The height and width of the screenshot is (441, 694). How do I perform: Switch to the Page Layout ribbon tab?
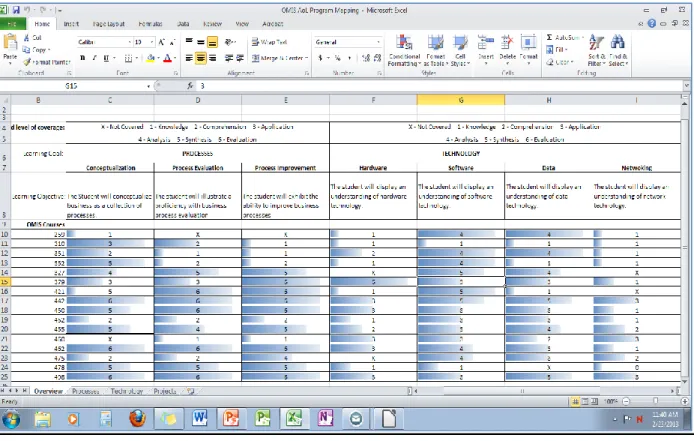[108, 24]
